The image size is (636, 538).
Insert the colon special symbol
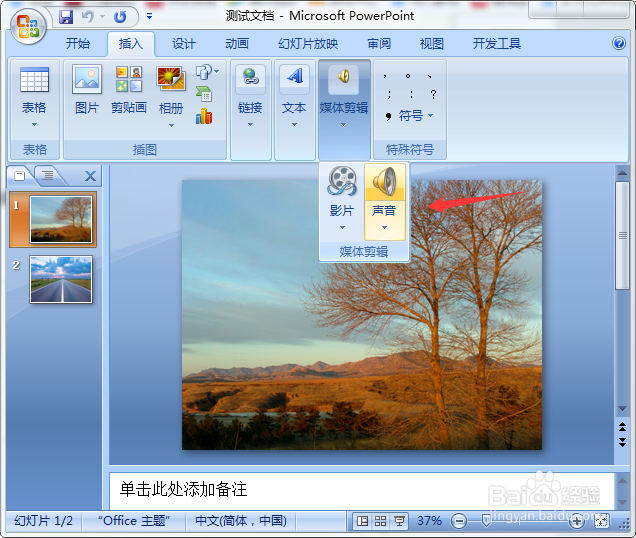pyautogui.click(x=411, y=95)
